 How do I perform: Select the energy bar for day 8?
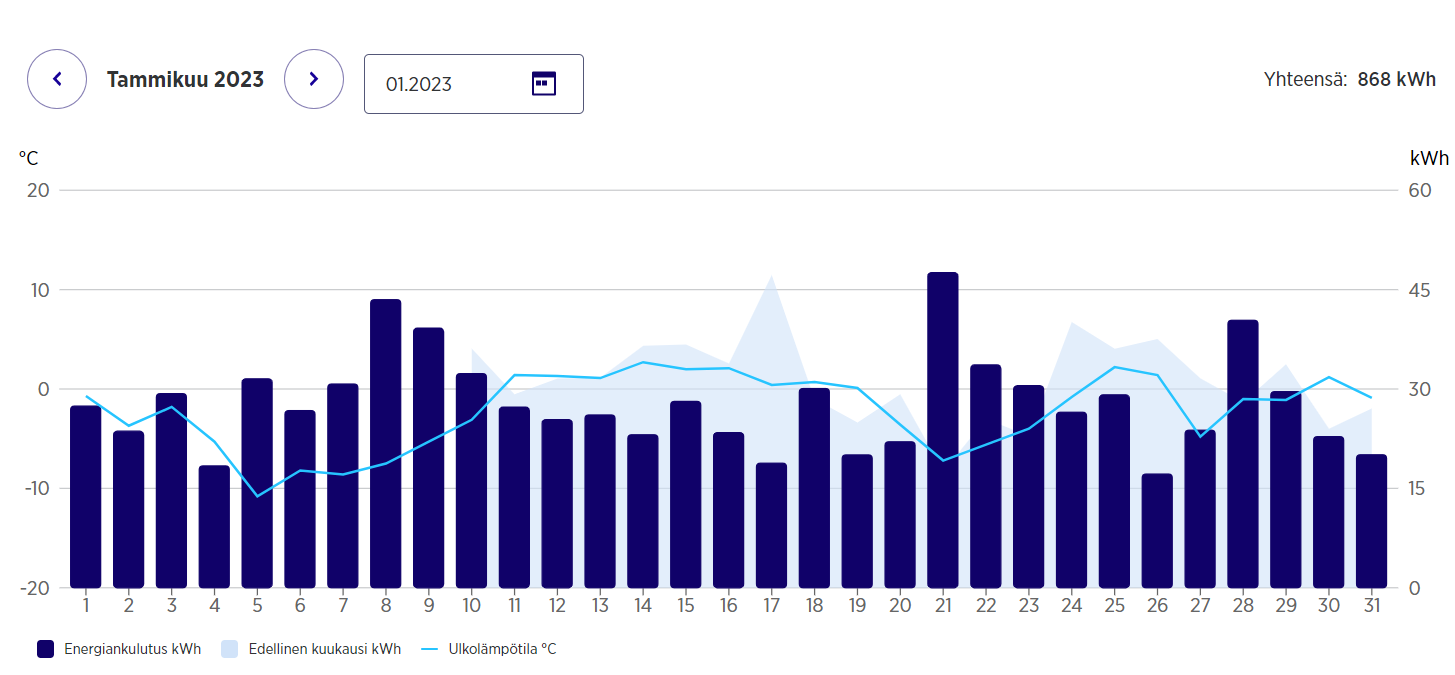click(x=385, y=445)
